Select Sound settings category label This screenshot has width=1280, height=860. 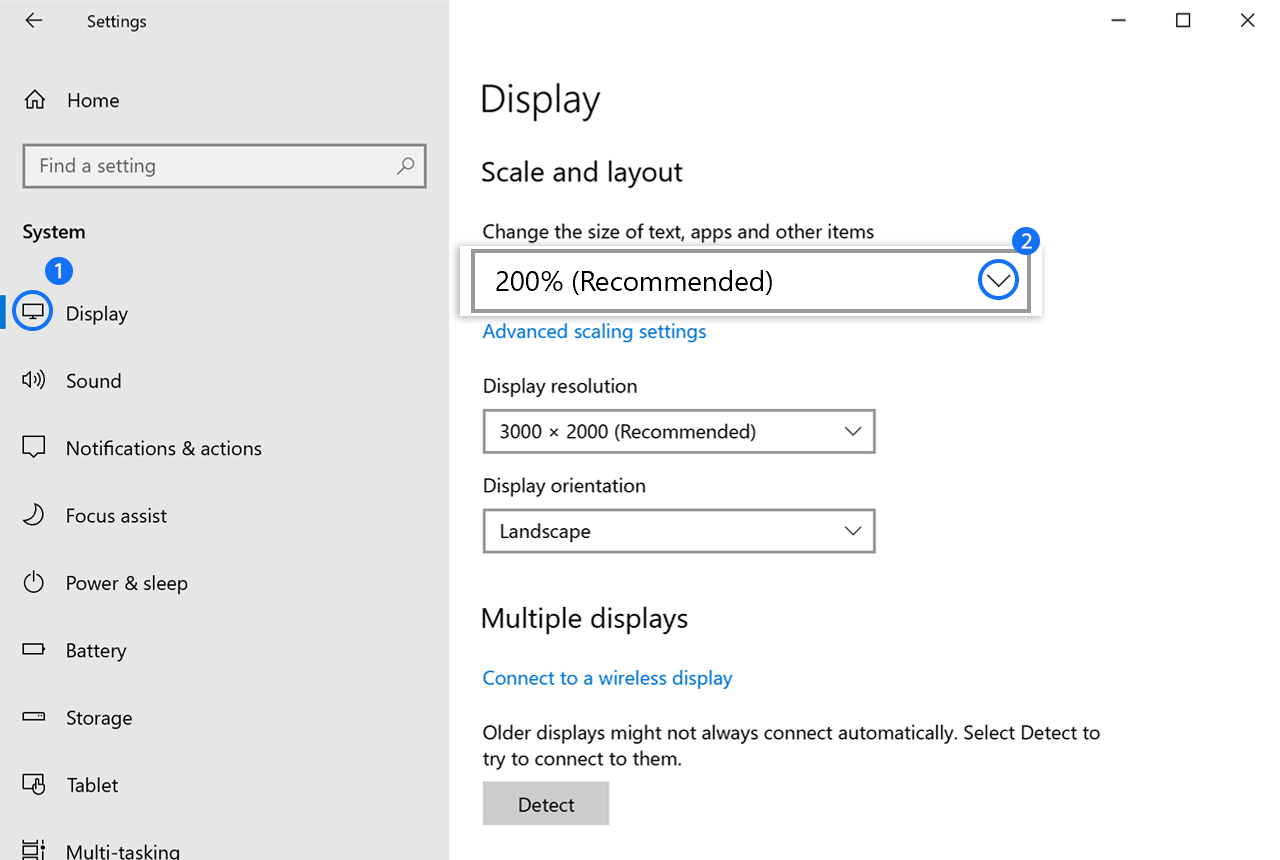[x=93, y=381]
